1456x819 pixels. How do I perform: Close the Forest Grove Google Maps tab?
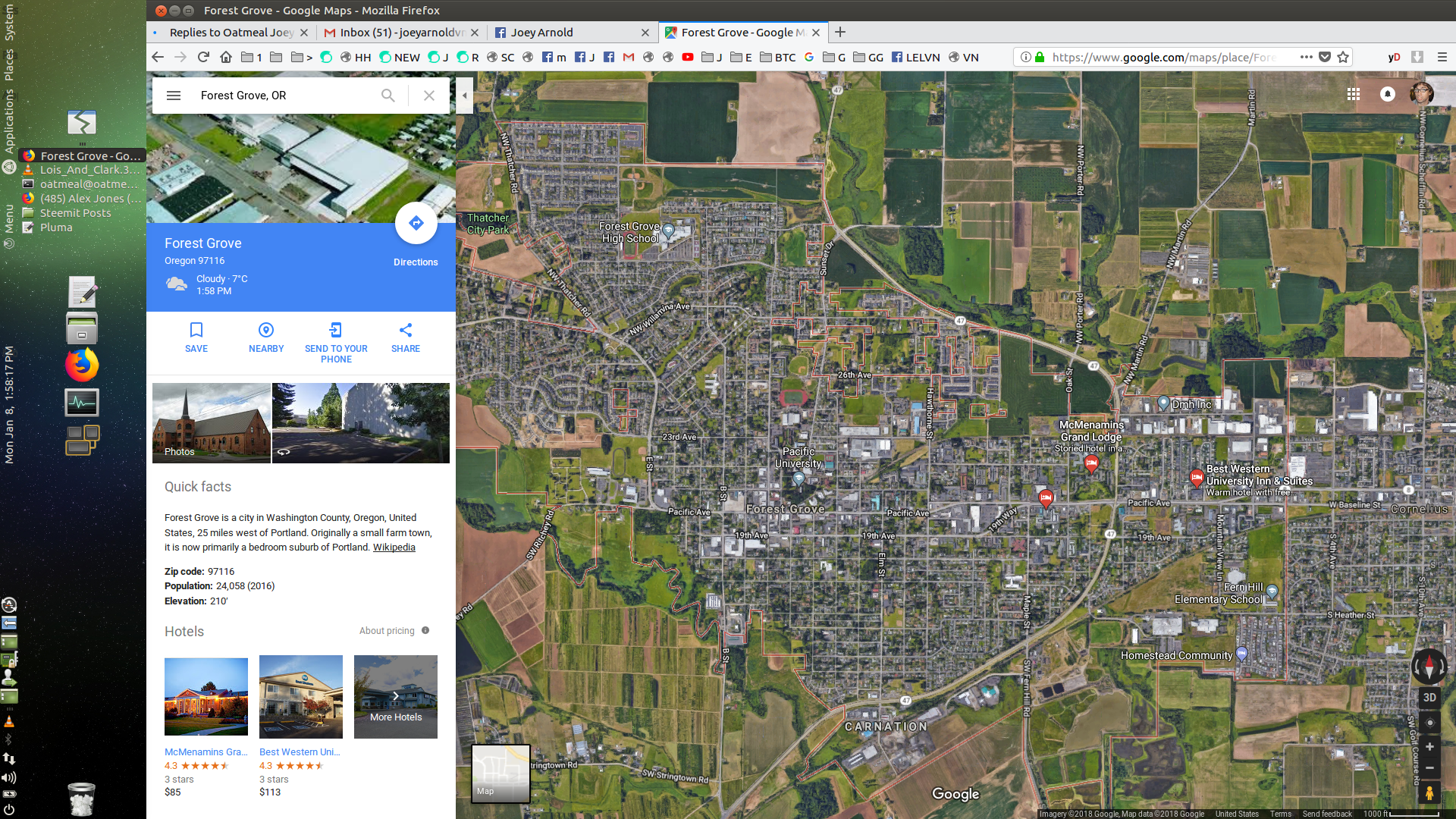tap(816, 33)
